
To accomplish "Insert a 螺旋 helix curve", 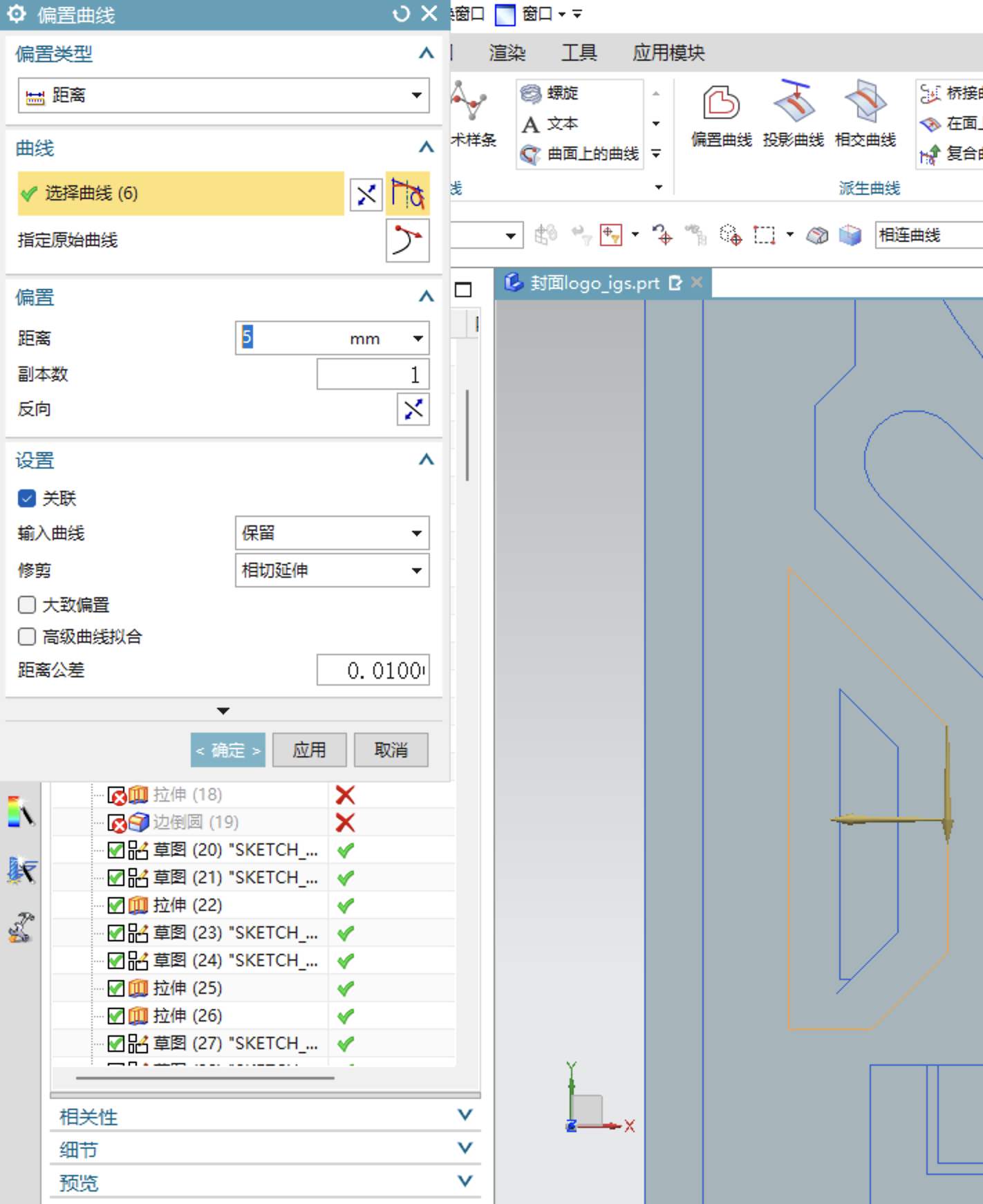I will pyautogui.click(x=550, y=93).
